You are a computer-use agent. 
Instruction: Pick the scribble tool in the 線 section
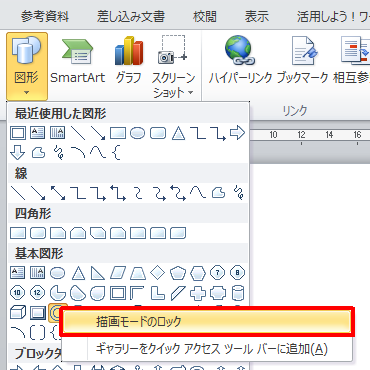238,193
